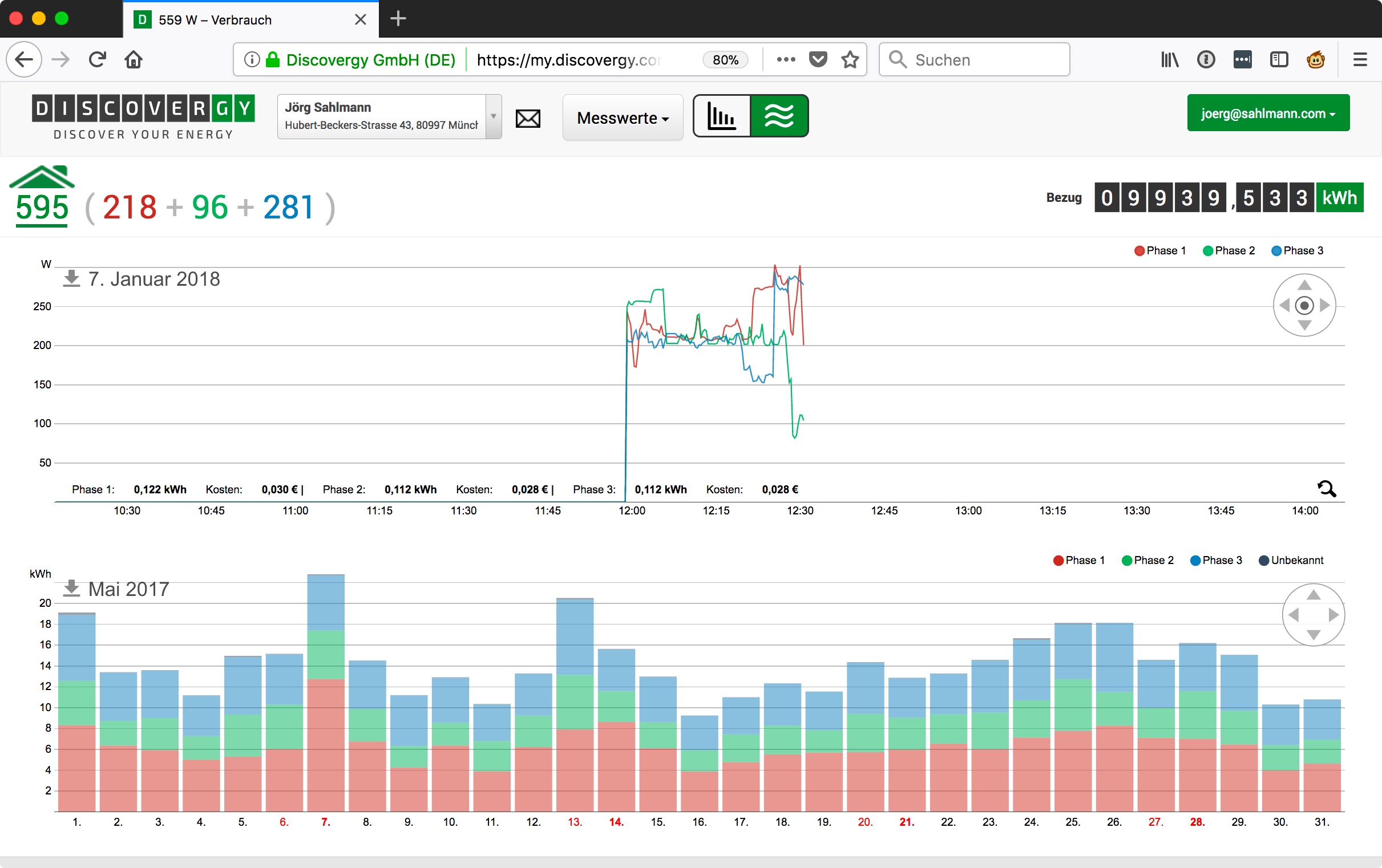Save page to Pocket
The image size is (1382, 868).
point(818,59)
